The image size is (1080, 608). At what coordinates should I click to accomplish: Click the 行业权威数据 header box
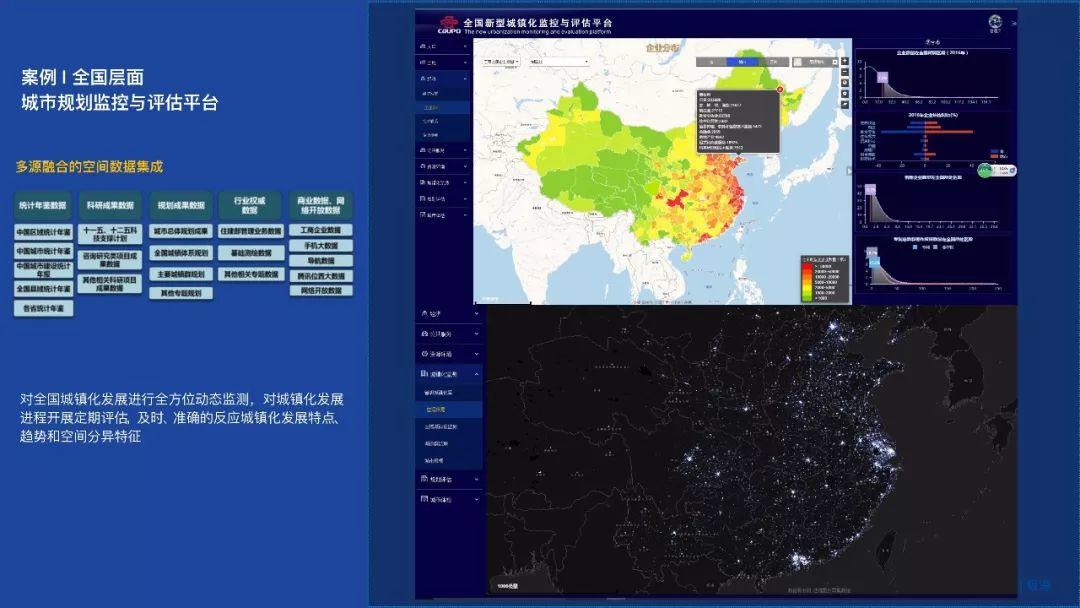pos(250,205)
